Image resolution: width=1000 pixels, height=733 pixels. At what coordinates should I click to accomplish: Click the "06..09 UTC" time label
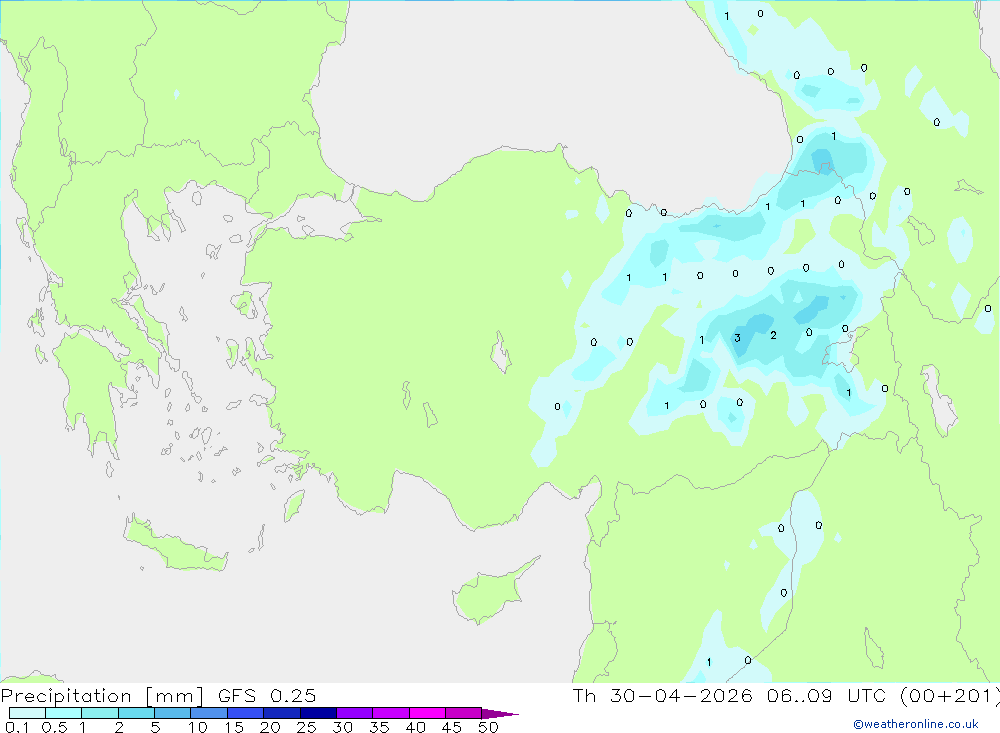coord(827,696)
